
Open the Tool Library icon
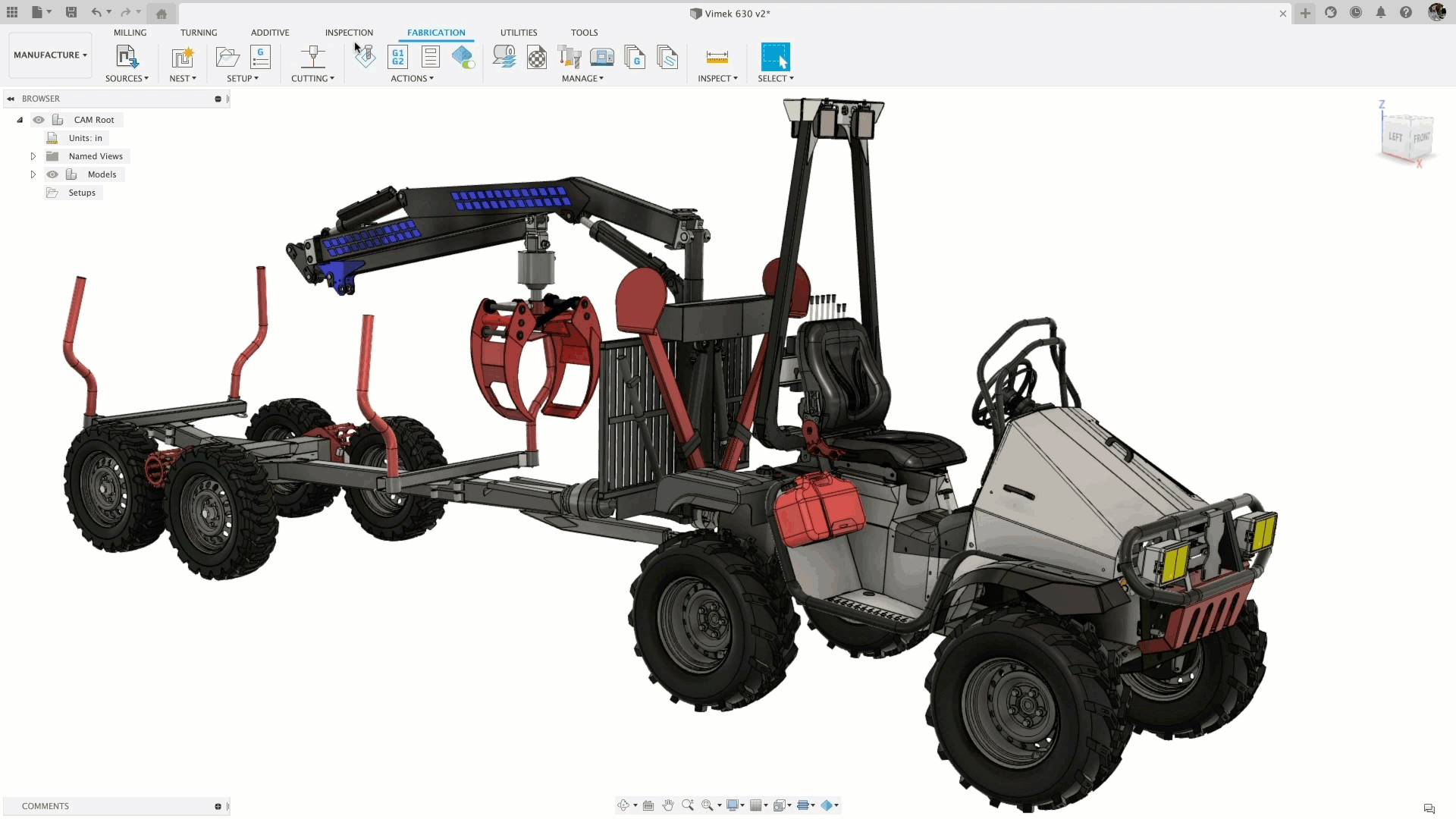[569, 58]
